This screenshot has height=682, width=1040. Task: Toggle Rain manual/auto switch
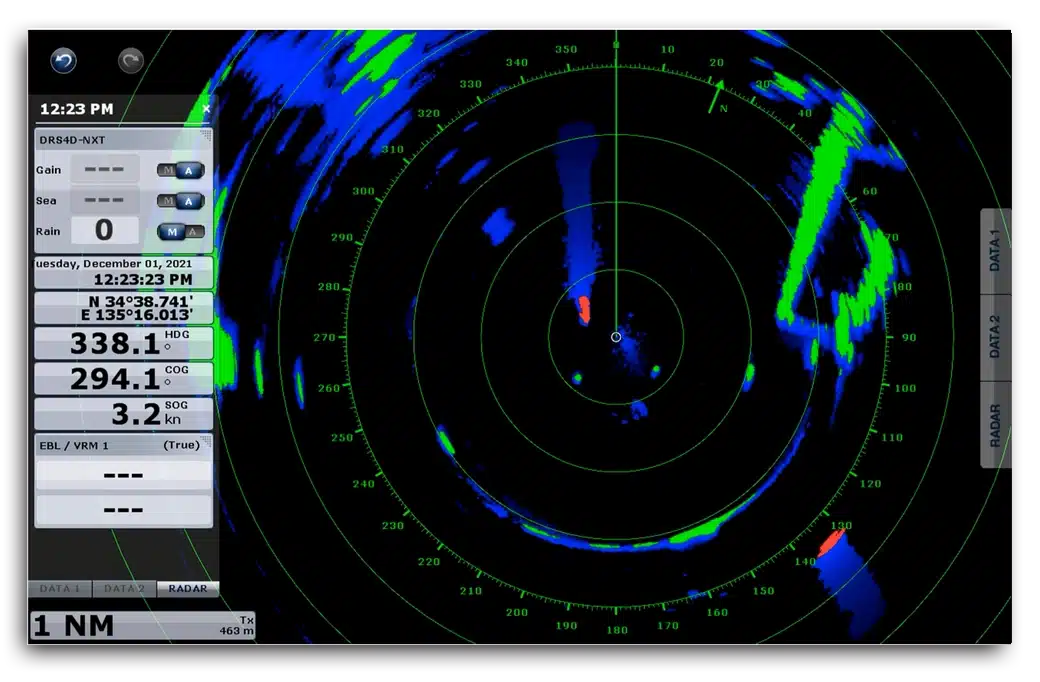180,232
